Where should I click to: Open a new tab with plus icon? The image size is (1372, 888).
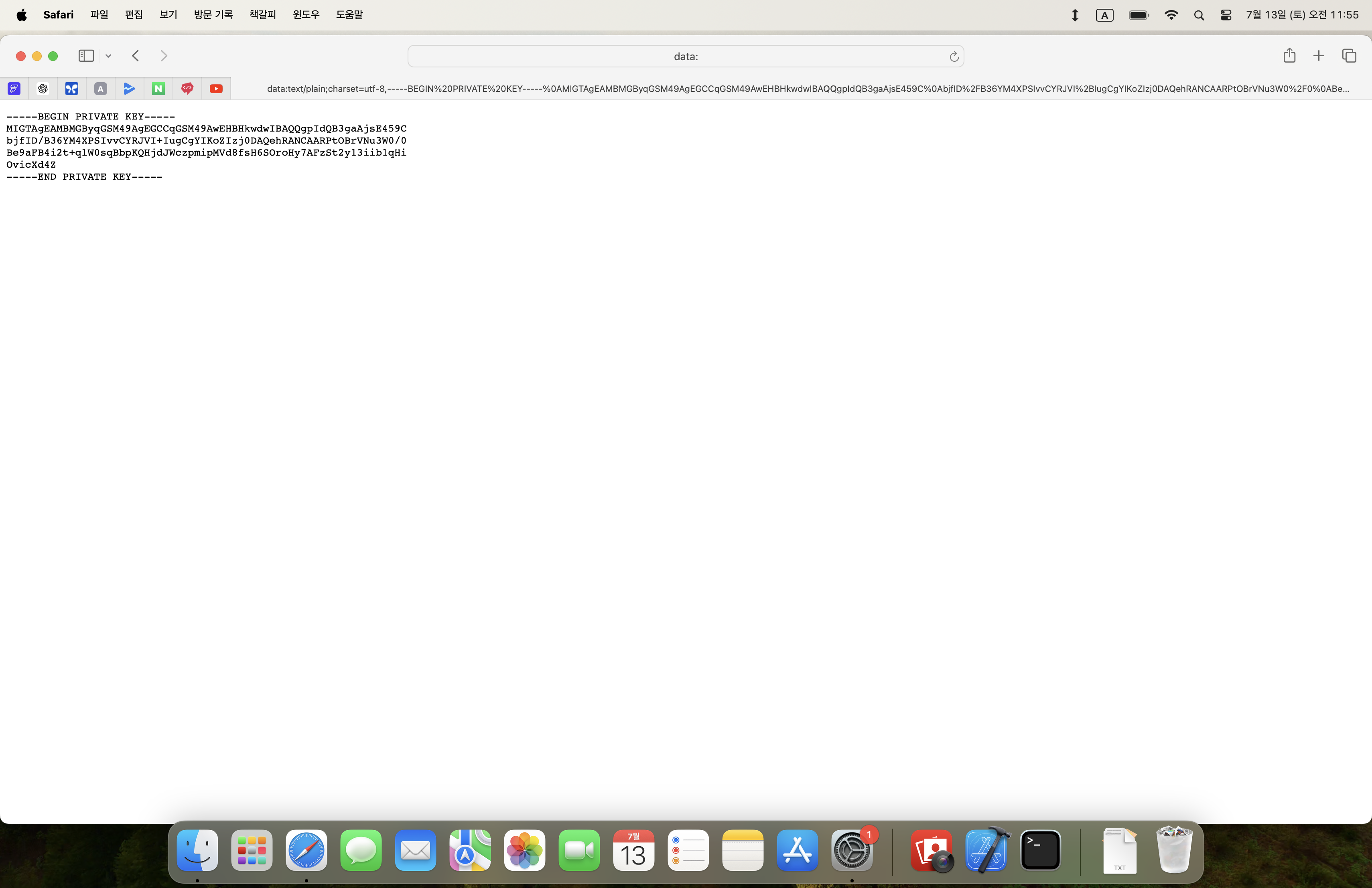click(x=1318, y=56)
